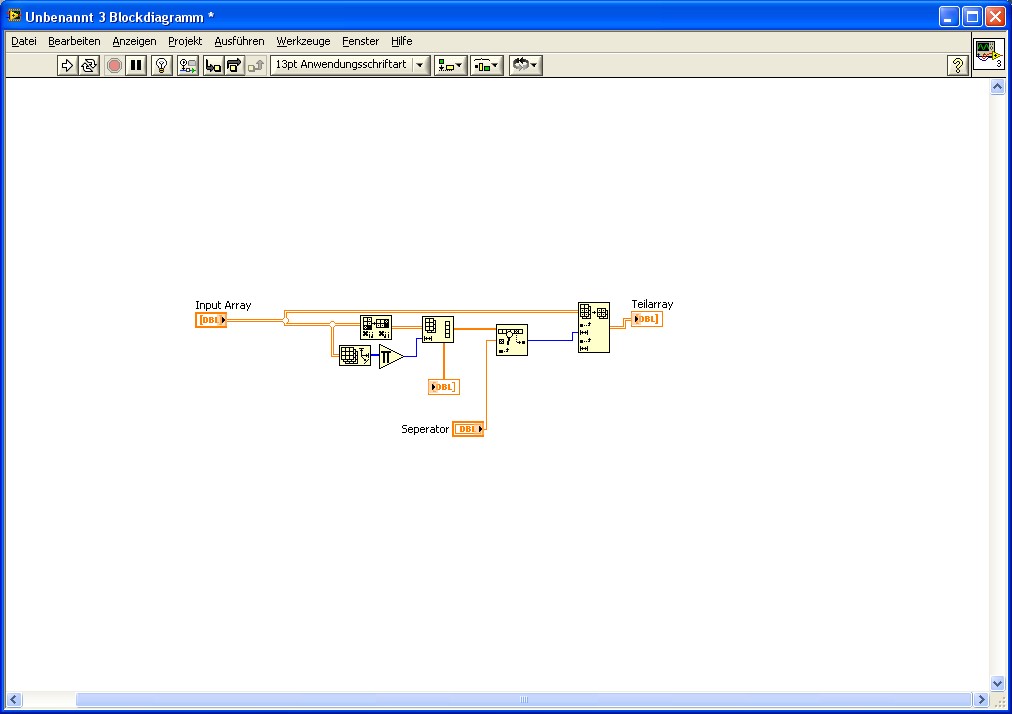The width and height of the screenshot is (1012, 714).
Task: Open the Align Objects dropdown
Action: pyautogui.click(x=450, y=65)
